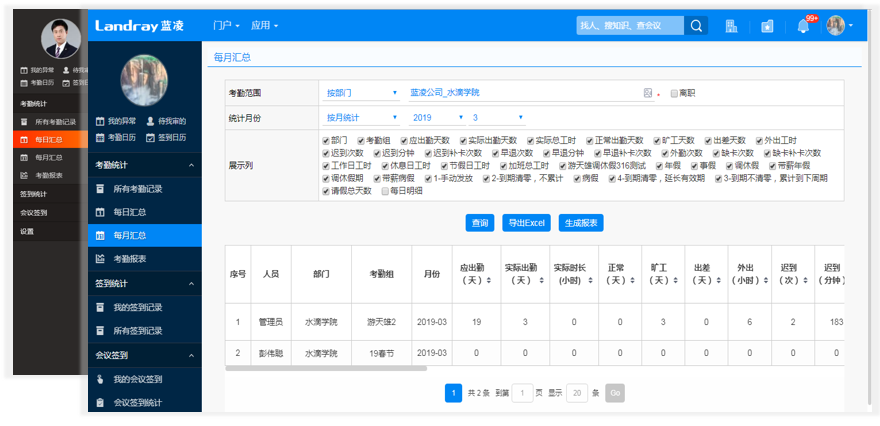Sort by 出差（天） column arrows
The height and width of the screenshot is (426, 880).
point(717,280)
